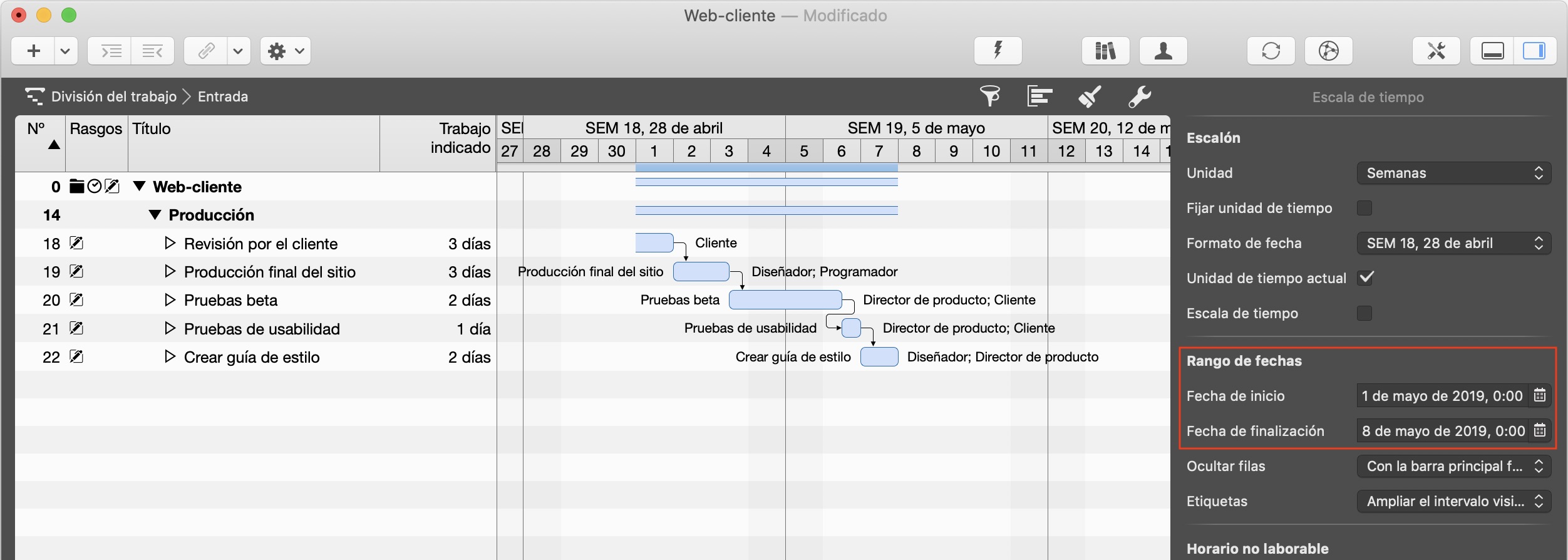The width and height of the screenshot is (1568, 560).
Task: Open the paintbrush styles icon
Action: (1090, 96)
